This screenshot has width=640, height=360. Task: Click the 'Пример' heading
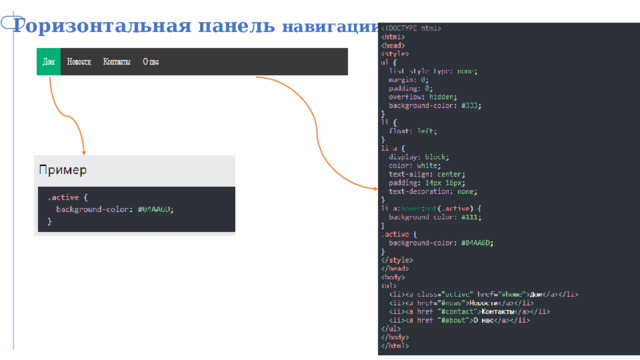tap(62, 170)
